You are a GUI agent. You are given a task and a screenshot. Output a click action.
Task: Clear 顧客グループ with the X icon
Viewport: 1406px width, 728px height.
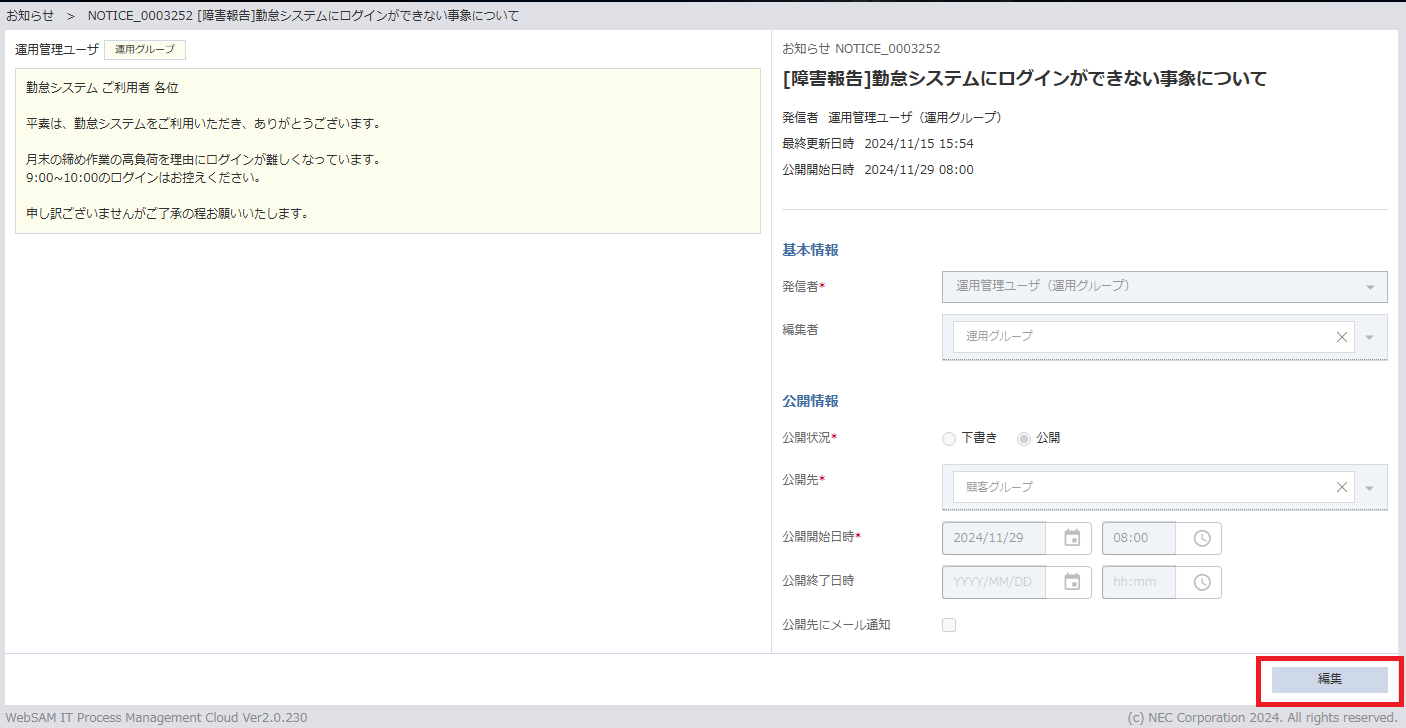point(1342,487)
